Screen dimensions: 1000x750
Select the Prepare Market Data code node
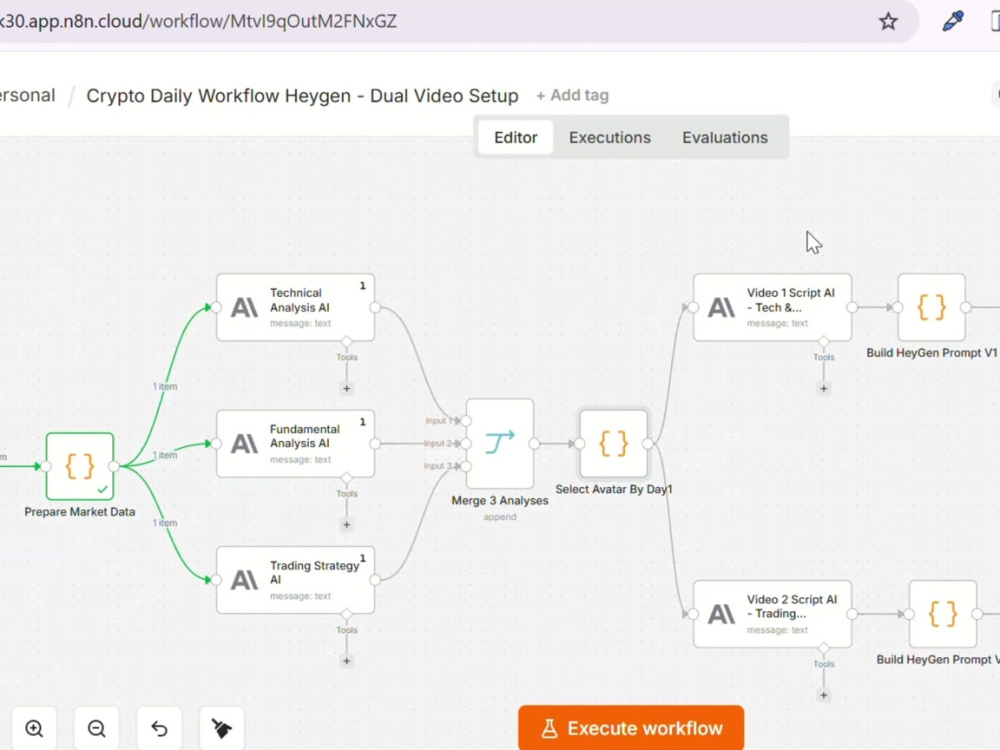click(80, 466)
